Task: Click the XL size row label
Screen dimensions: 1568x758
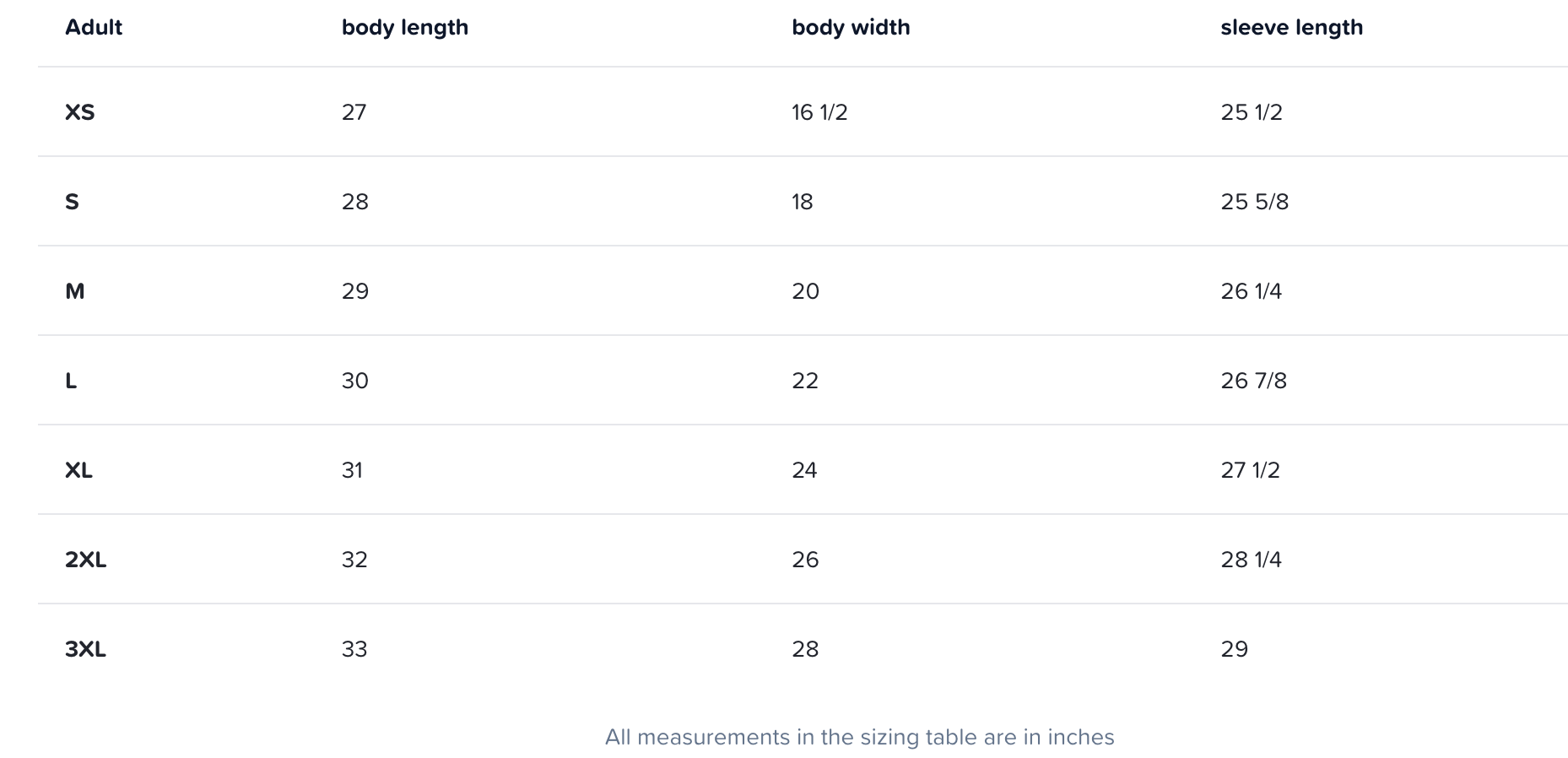Action: (x=79, y=470)
